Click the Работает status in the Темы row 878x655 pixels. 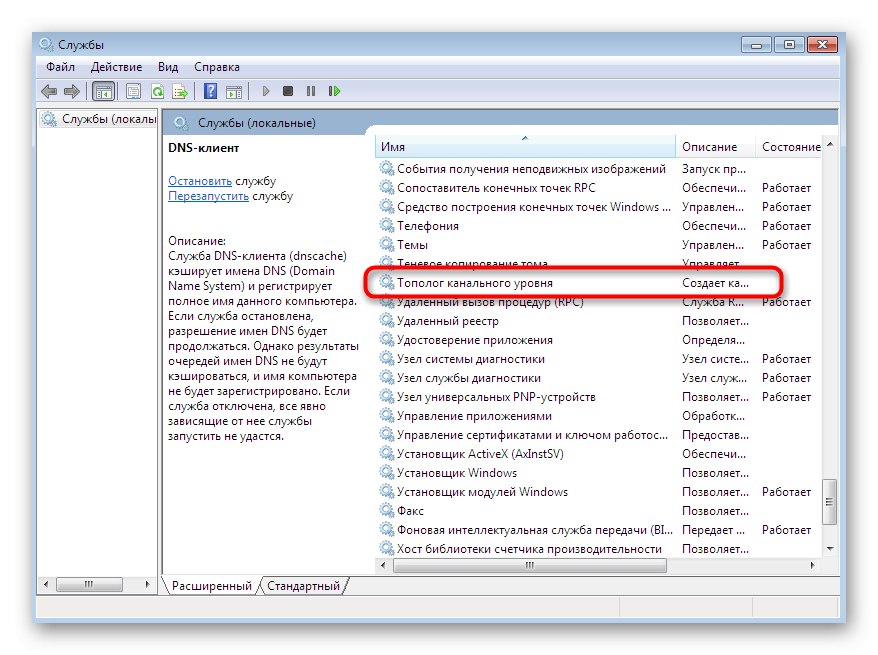[x=786, y=245]
